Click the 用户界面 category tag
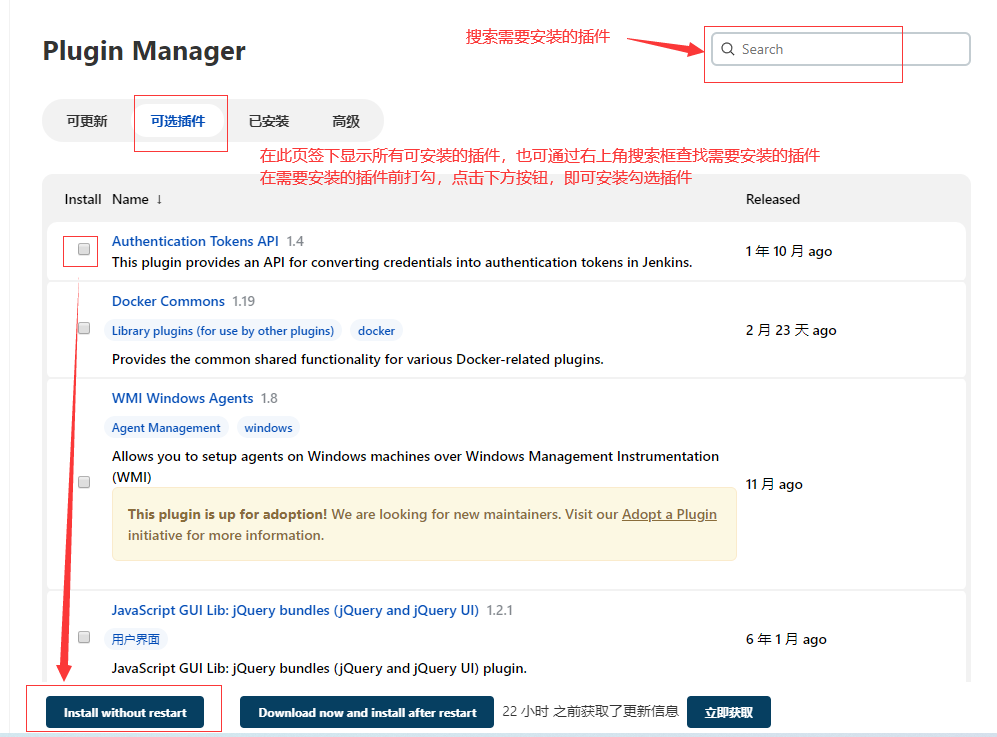 point(135,639)
